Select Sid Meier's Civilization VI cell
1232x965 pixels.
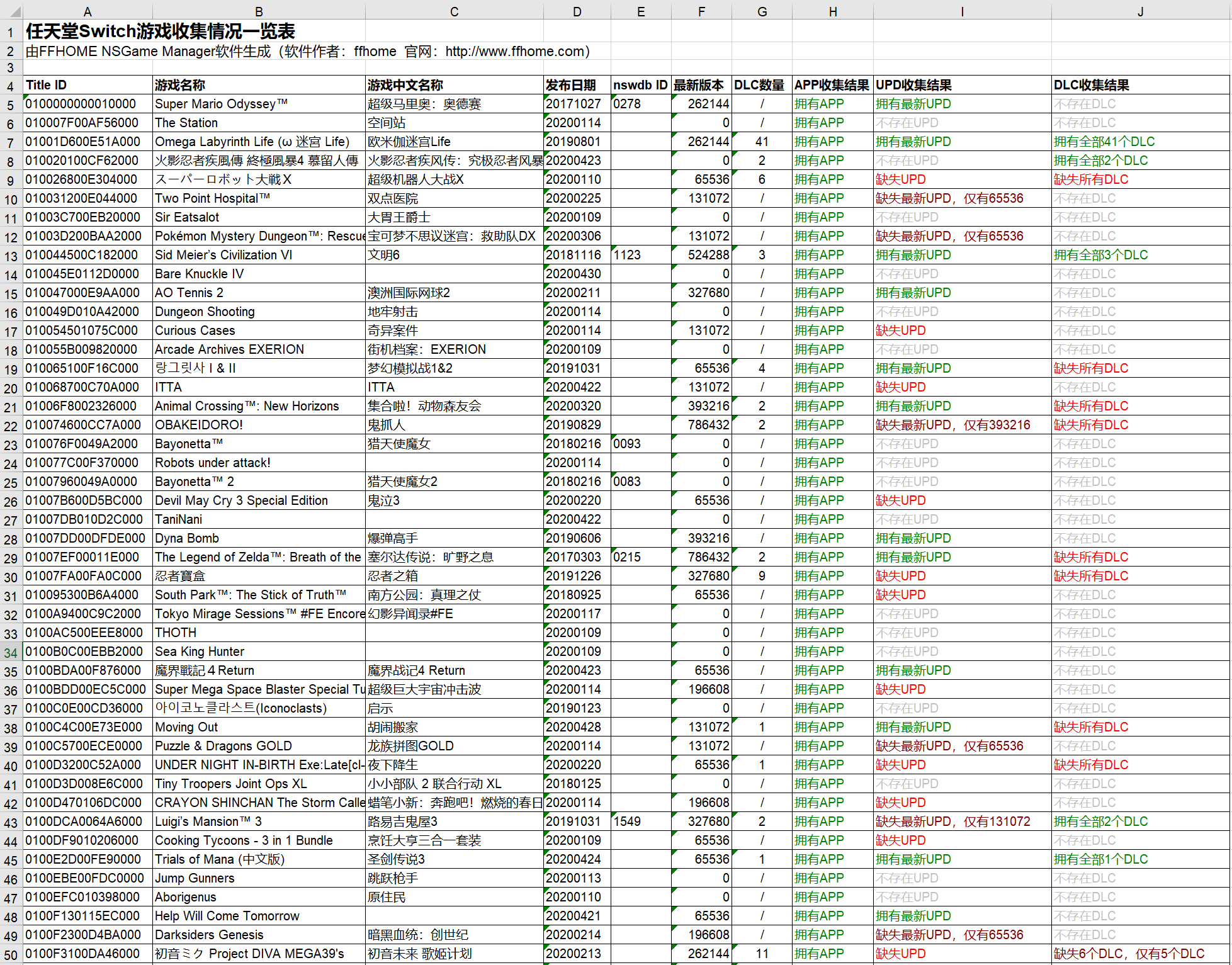pyautogui.click(x=259, y=255)
